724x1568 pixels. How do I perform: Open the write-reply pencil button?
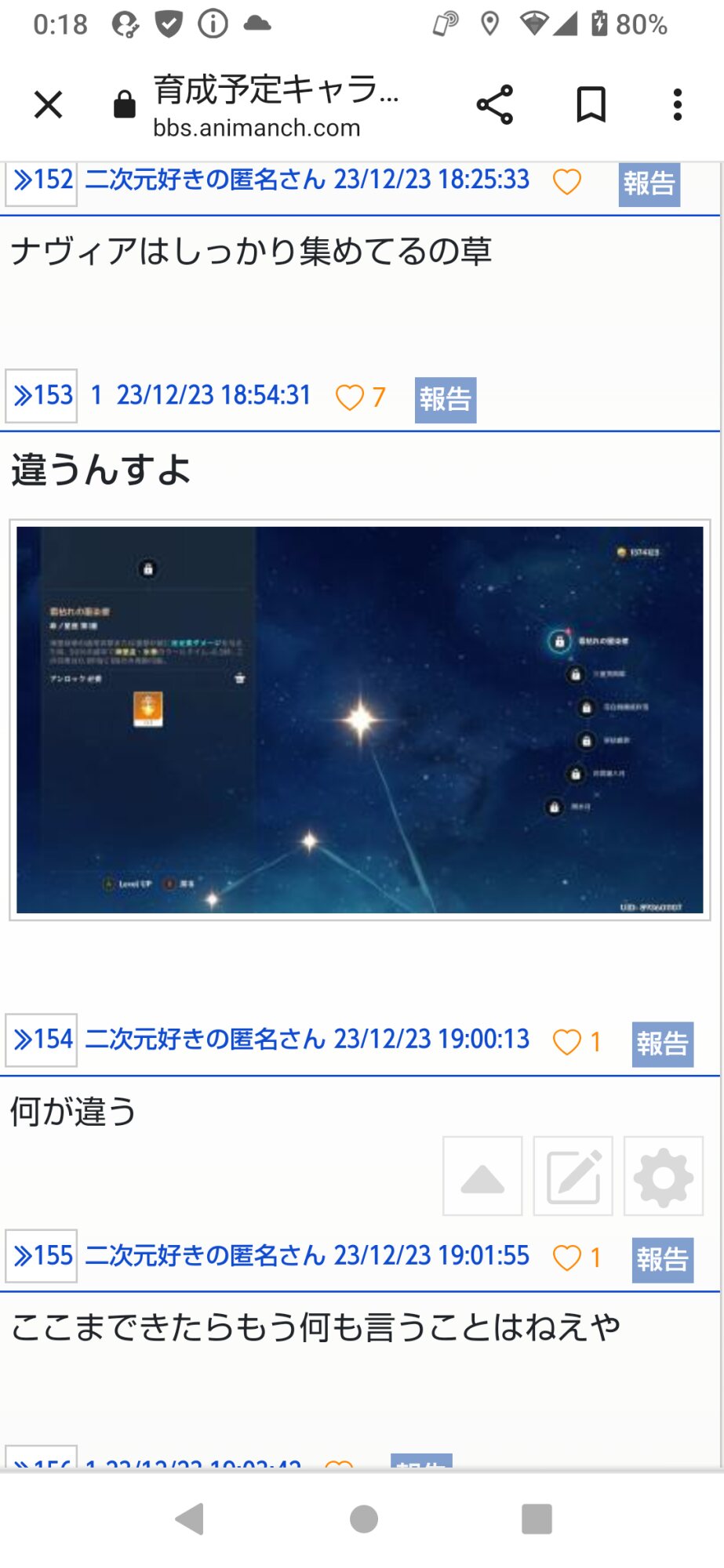pyautogui.click(x=573, y=1175)
